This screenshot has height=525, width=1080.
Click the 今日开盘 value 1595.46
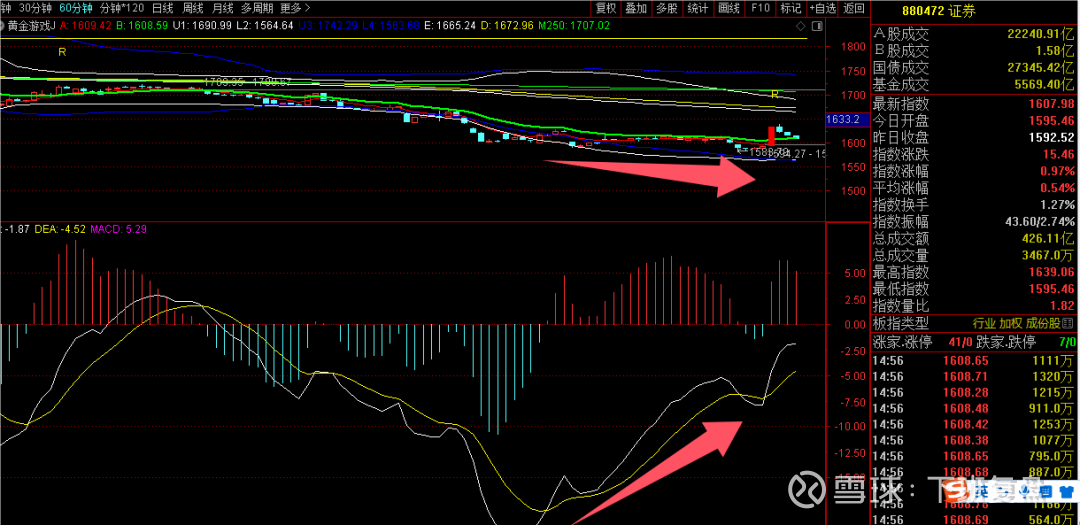point(1052,121)
